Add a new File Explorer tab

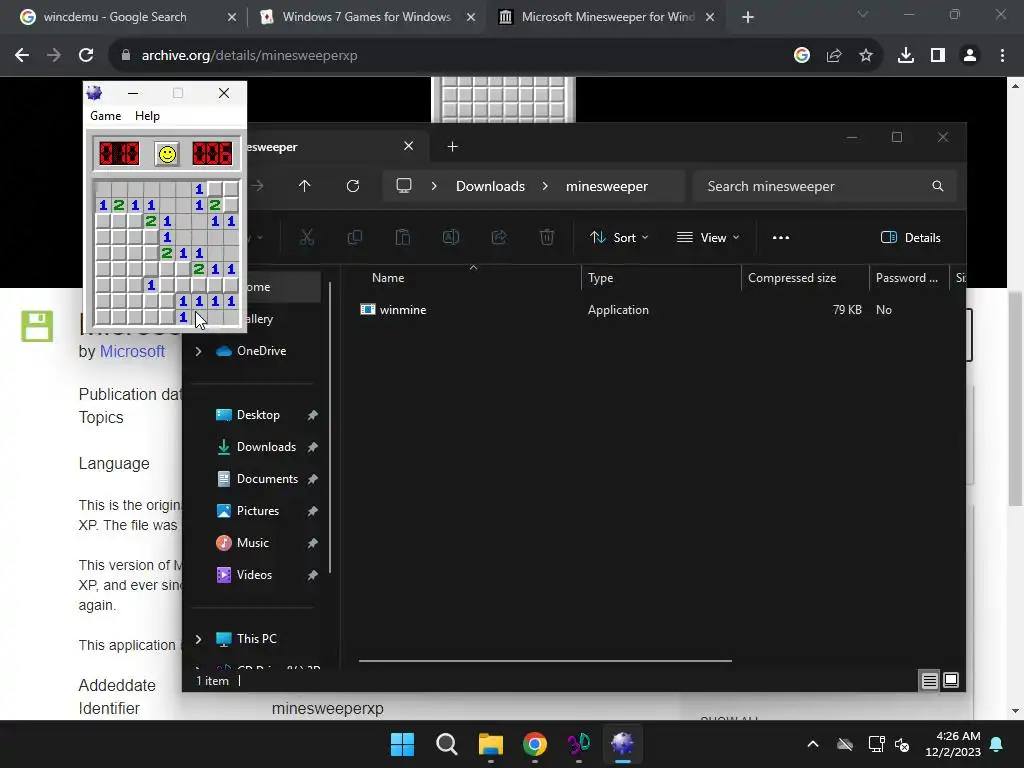[x=453, y=146]
